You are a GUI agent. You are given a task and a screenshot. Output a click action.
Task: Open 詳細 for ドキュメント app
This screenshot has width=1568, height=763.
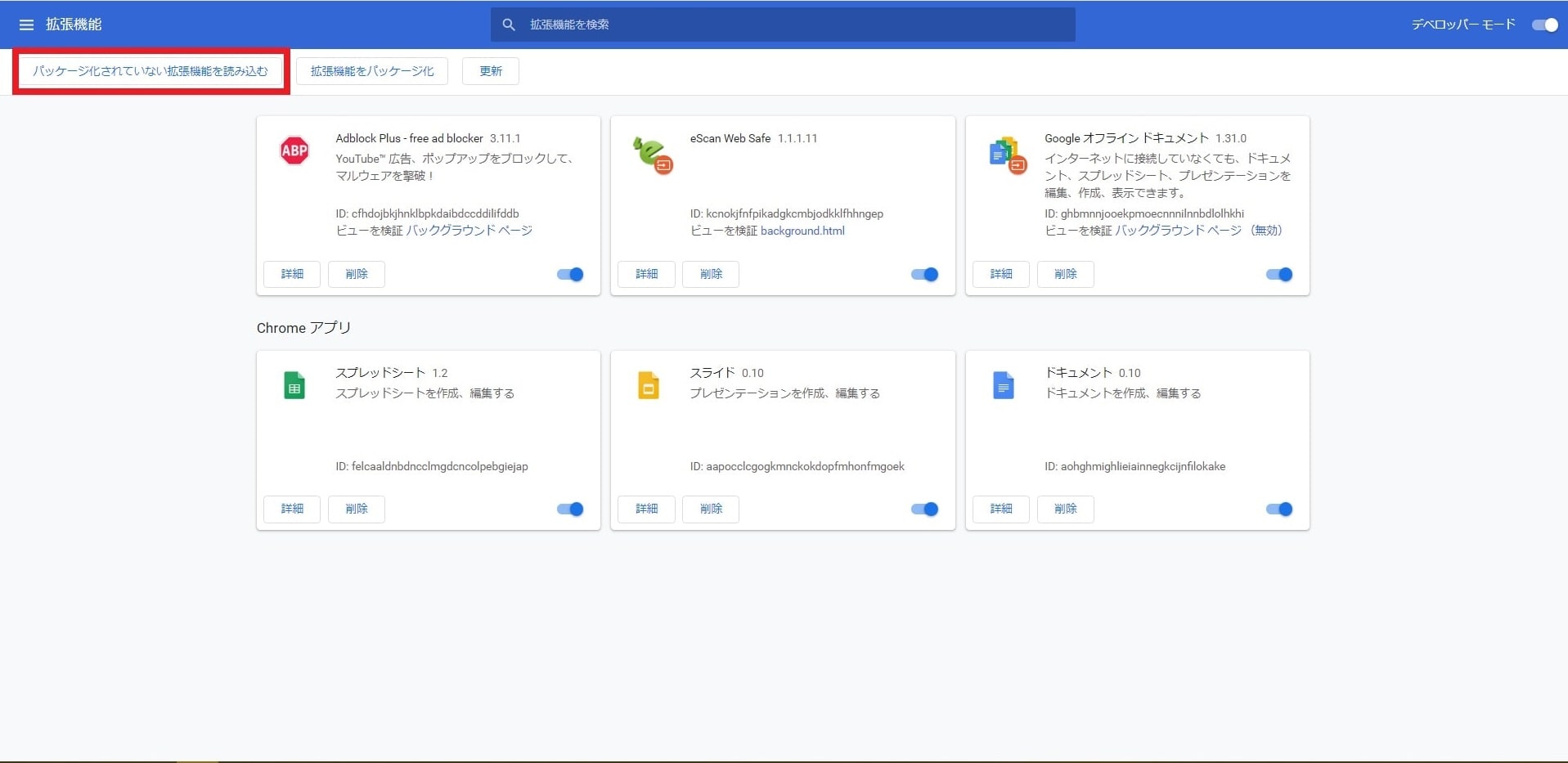pyautogui.click(x=1001, y=509)
